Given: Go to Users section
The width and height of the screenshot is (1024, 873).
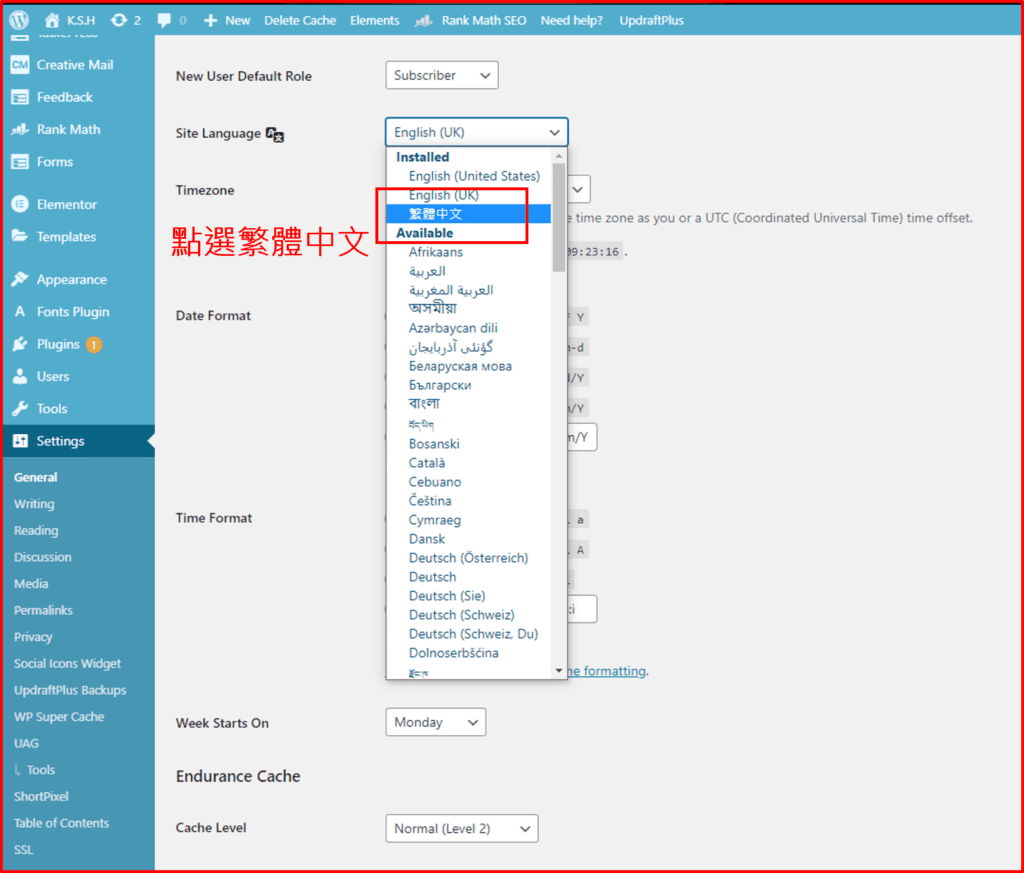Looking at the screenshot, I should click(x=53, y=376).
